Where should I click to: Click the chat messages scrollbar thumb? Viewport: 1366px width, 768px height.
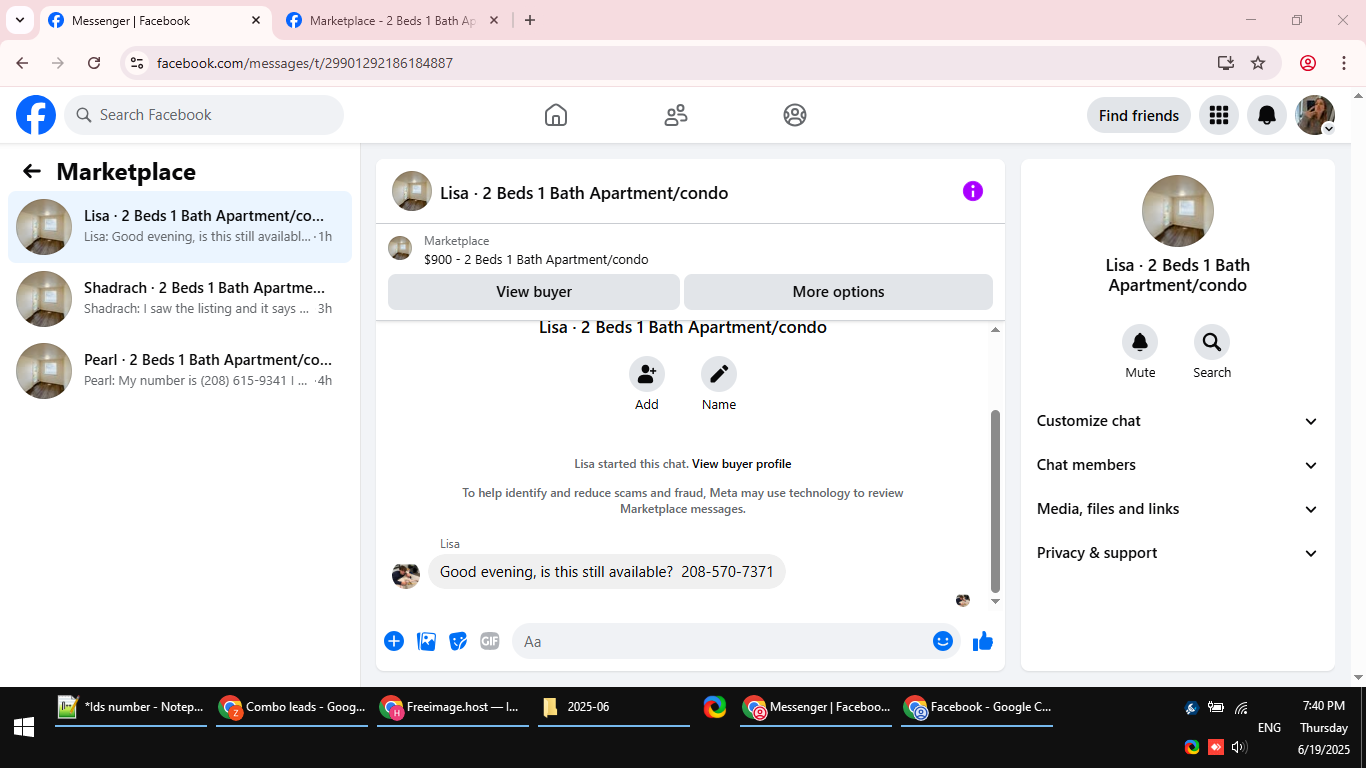point(995,500)
